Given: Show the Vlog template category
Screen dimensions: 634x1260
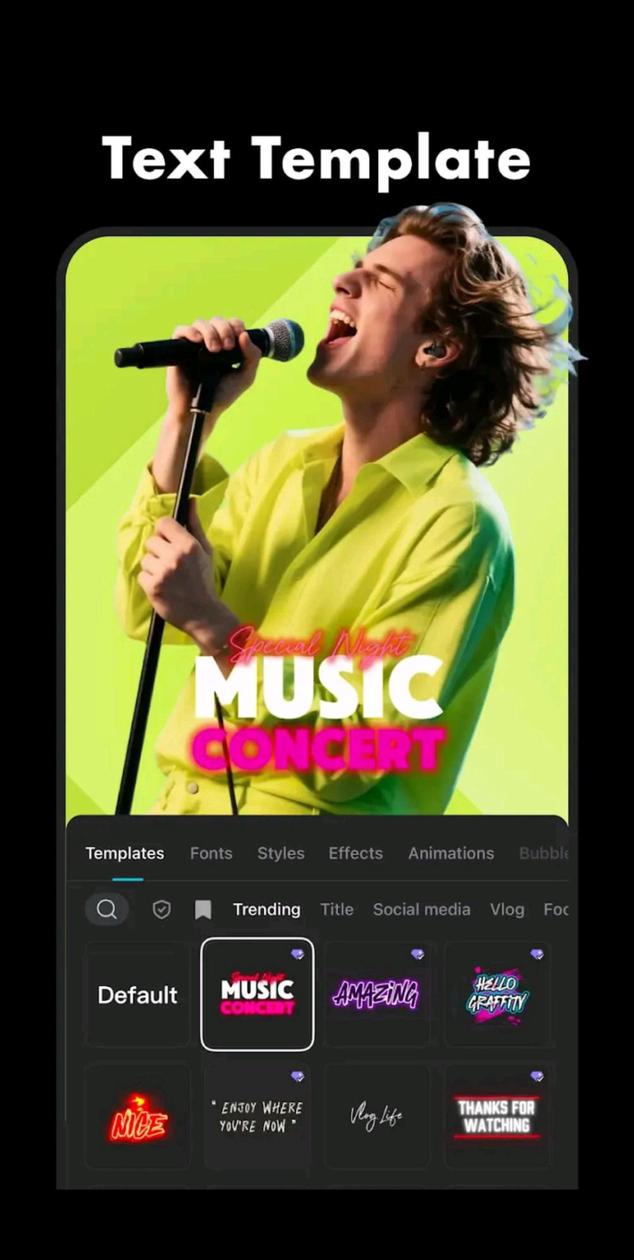Looking at the screenshot, I should 507,909.
